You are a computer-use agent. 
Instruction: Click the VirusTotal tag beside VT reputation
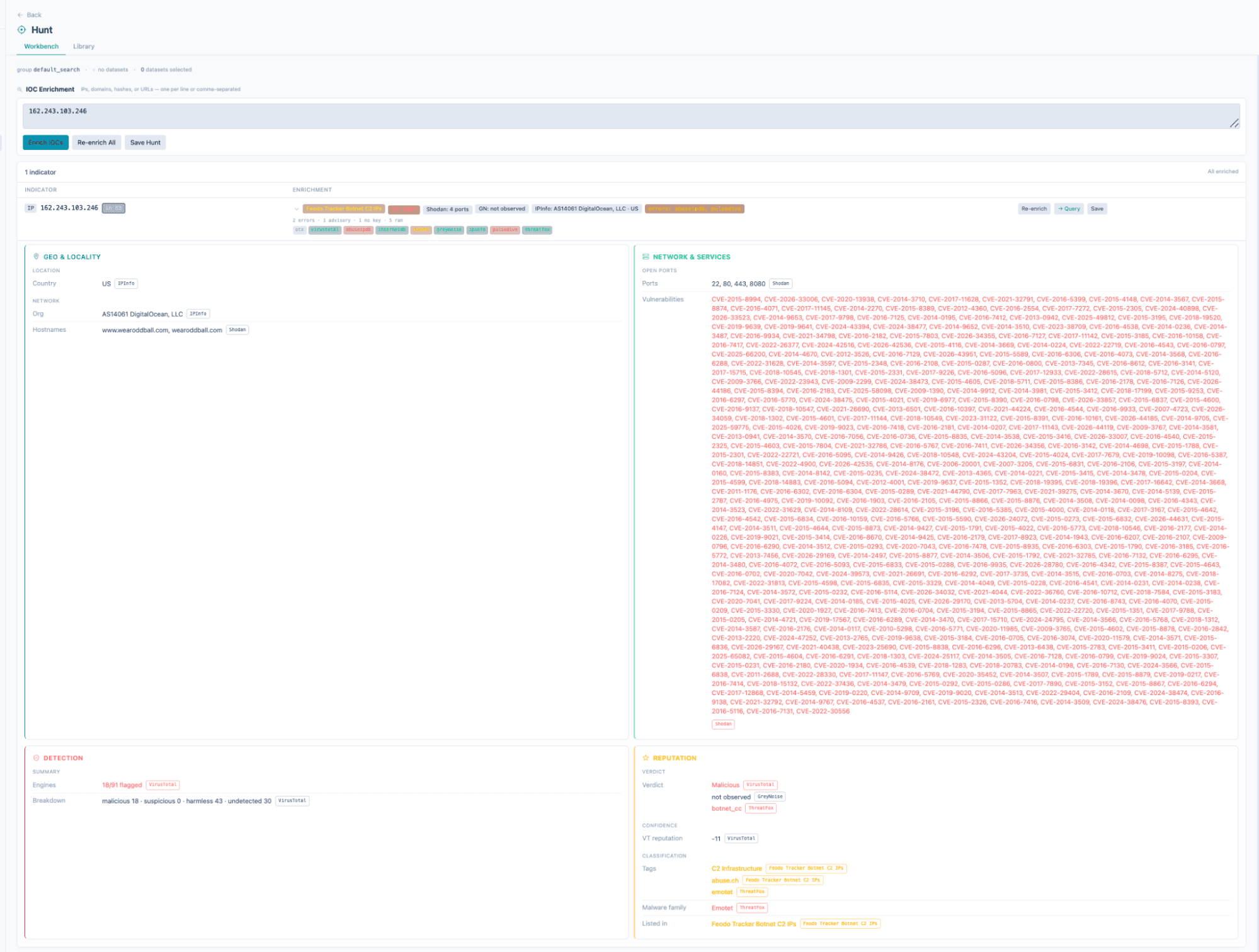click(741, 838)
